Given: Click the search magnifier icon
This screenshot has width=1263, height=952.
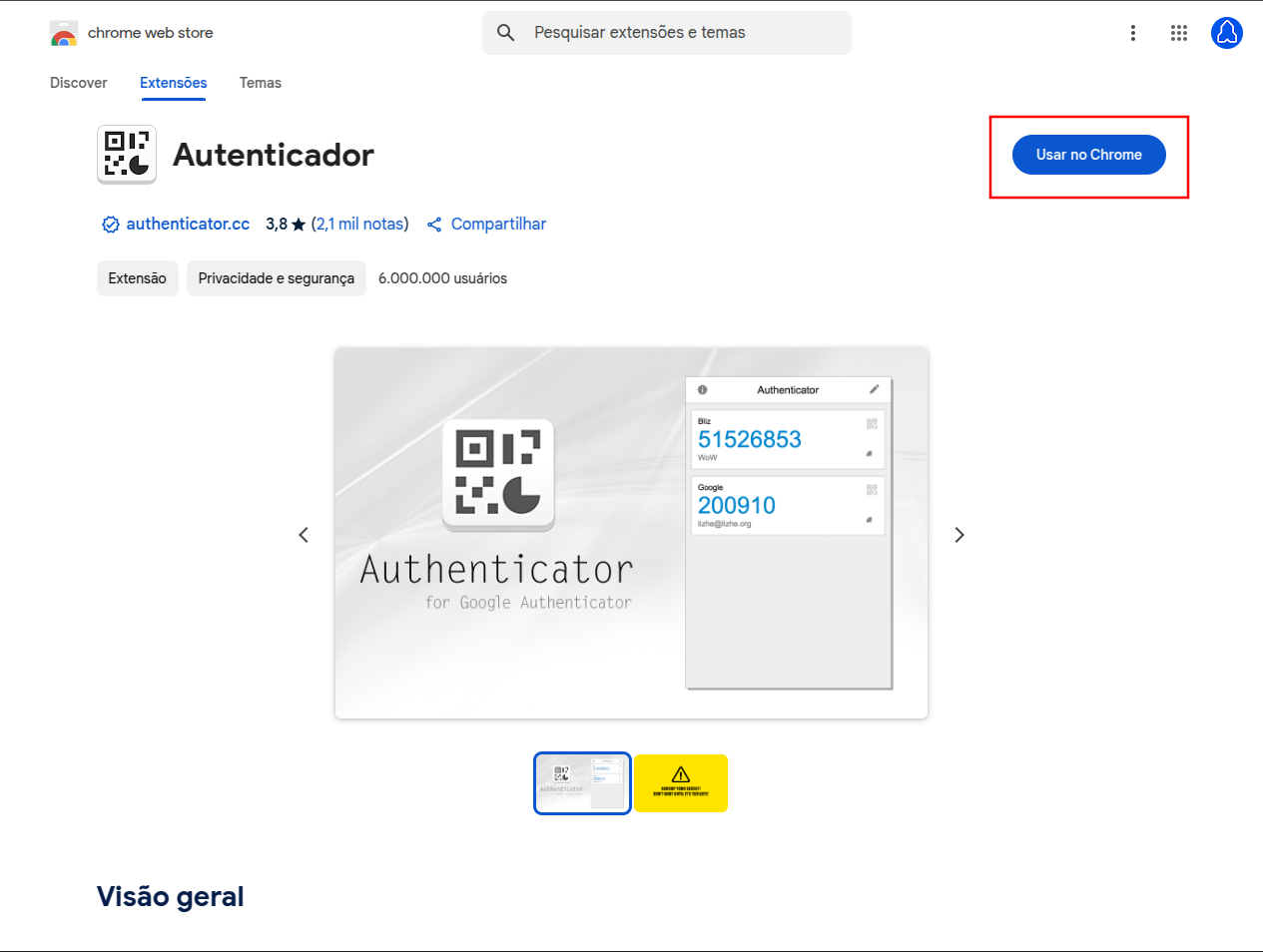Looking at the screenshot, I should (506, 33).
